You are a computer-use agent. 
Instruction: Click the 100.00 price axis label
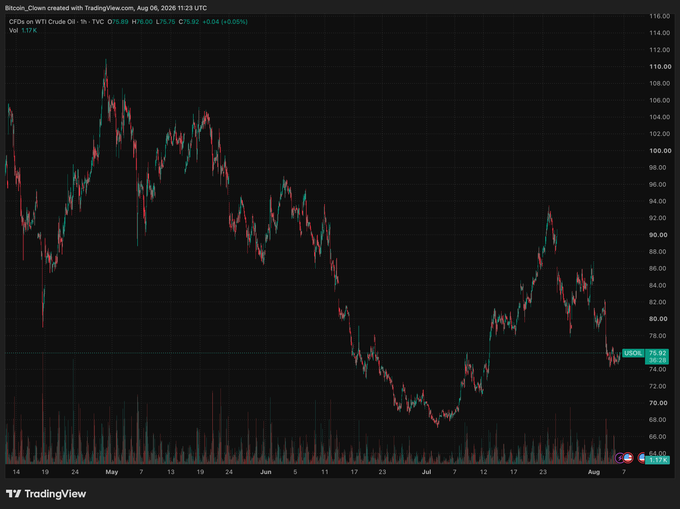[660, 150]
